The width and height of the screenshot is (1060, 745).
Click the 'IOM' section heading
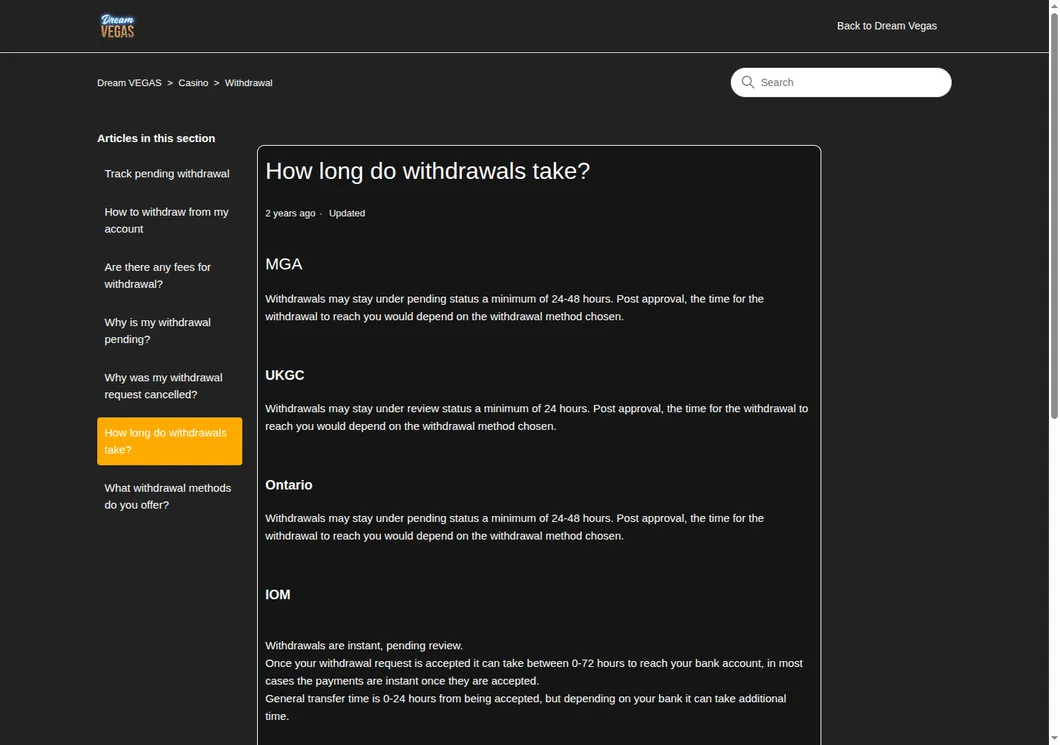point(277,595)
